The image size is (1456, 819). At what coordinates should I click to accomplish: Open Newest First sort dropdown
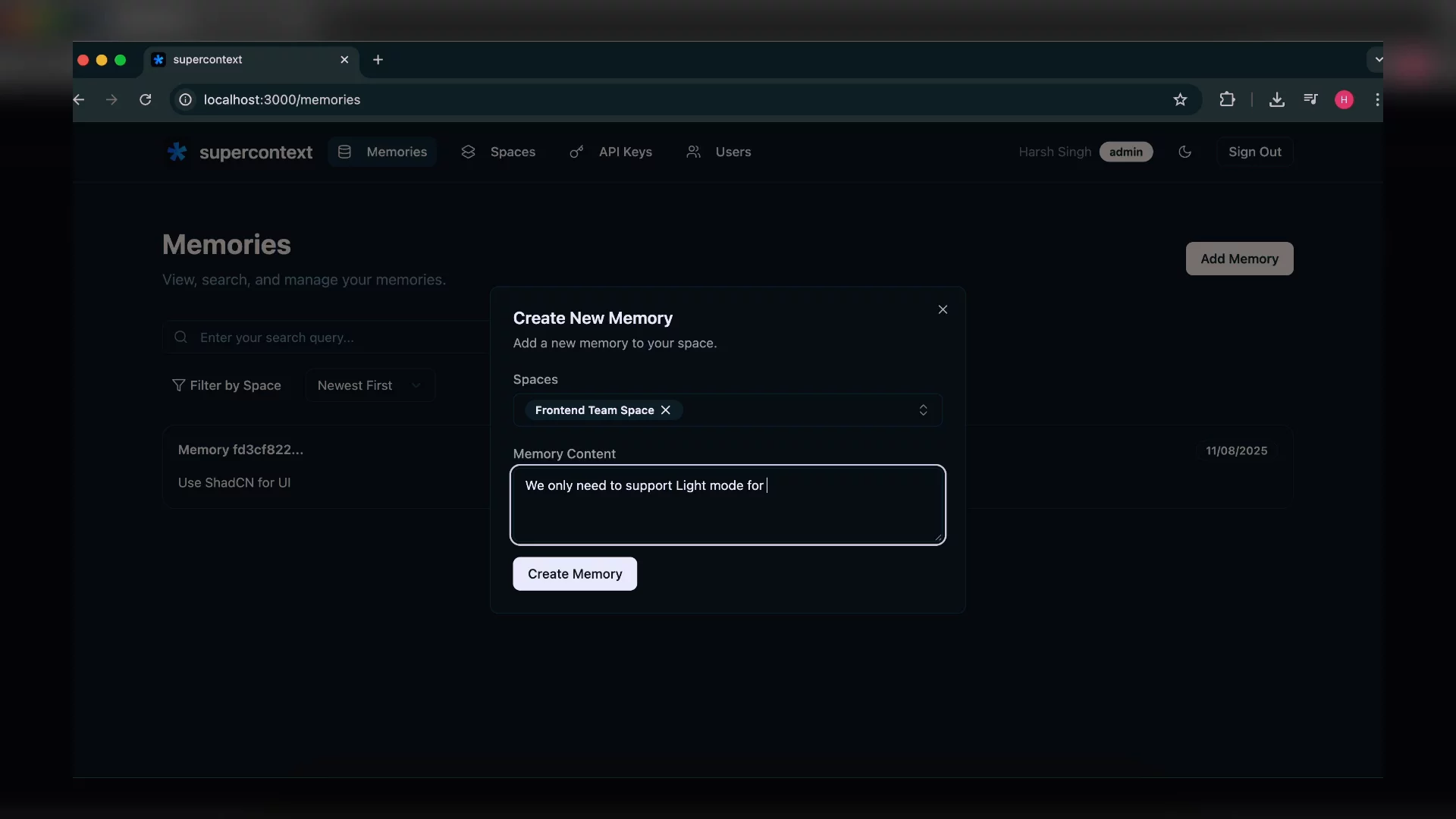(369, 385)
